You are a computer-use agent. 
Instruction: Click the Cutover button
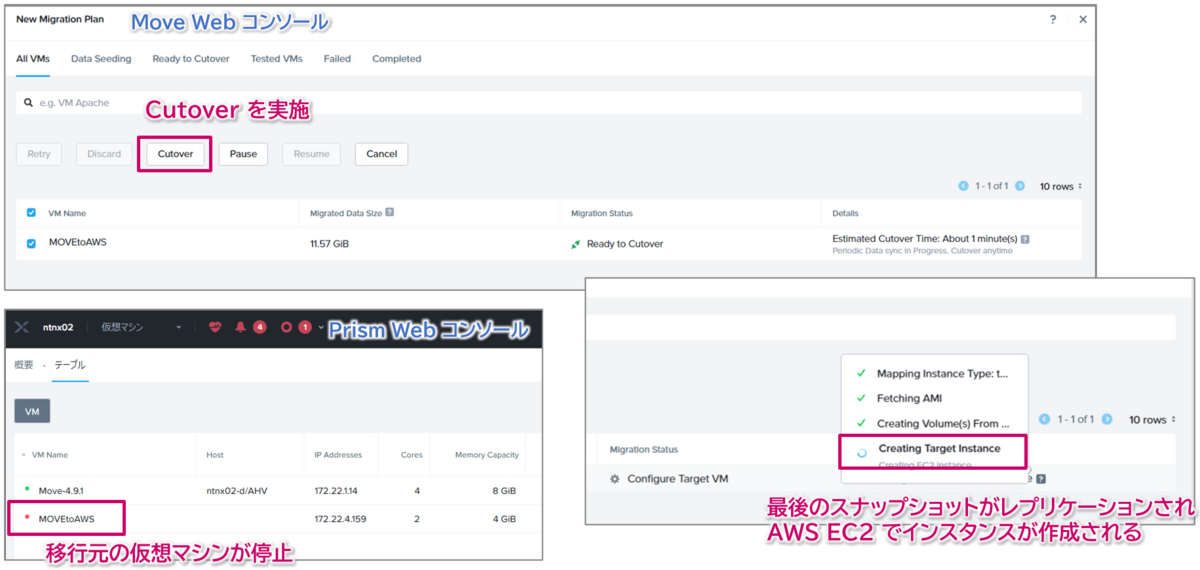pyautogui.click(x=175, y=154)
